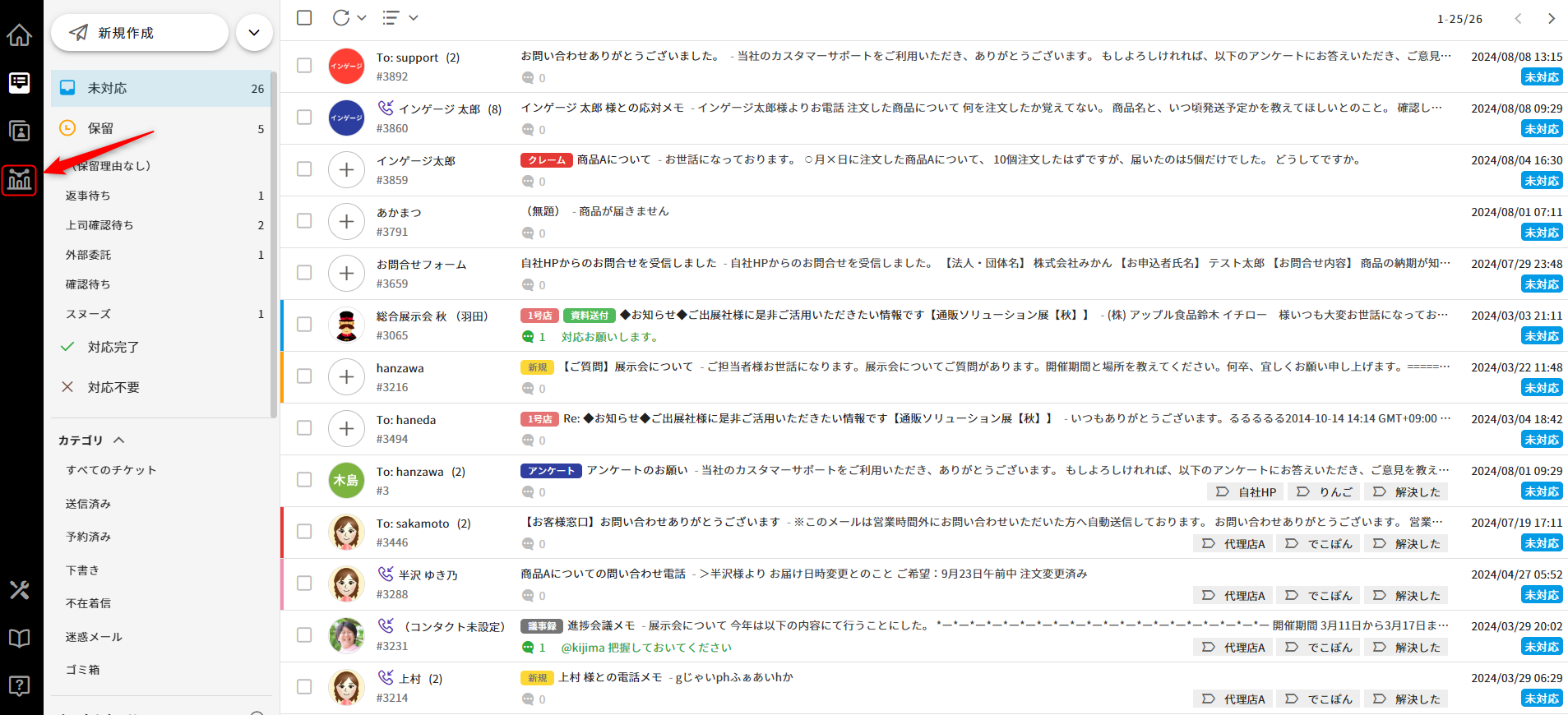
Task: Select 対応完了 in the sidebar
Action: [113, 347]
